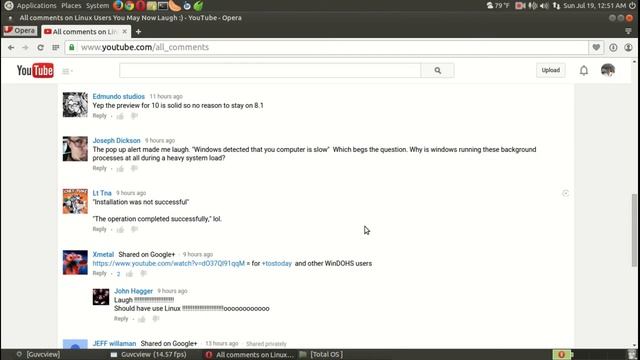Open the tab list menu at tab bar end

(x=628, y=31)
